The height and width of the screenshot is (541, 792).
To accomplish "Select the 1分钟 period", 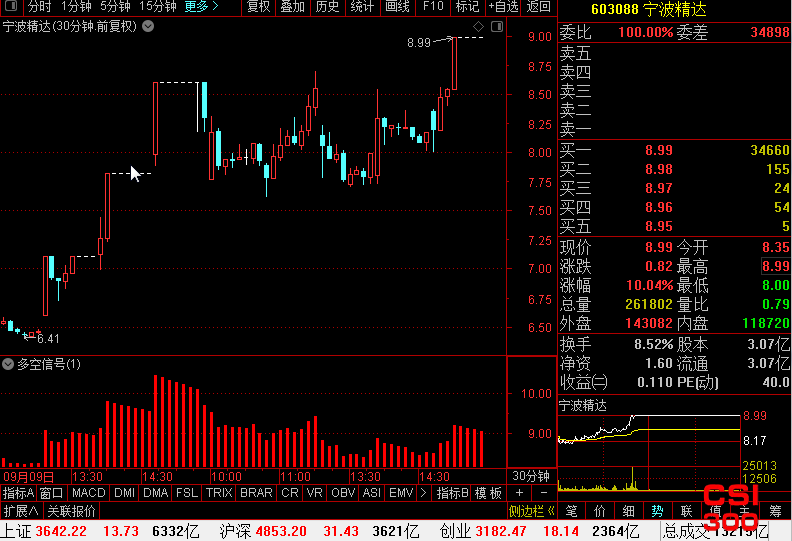I will coord(76,7).
